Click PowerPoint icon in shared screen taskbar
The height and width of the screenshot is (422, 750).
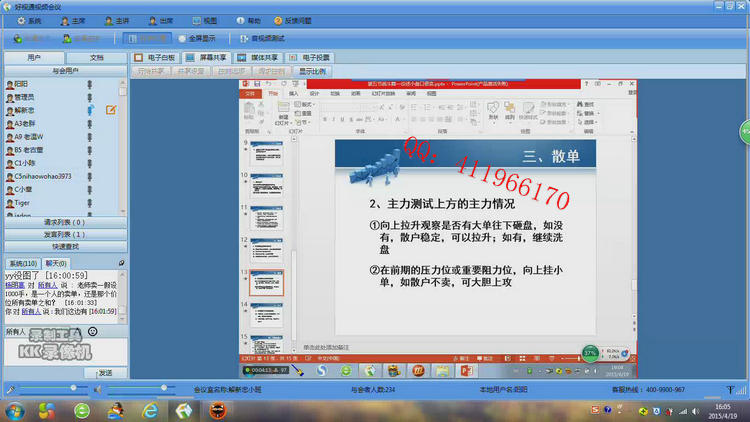(x=466, y=371)
